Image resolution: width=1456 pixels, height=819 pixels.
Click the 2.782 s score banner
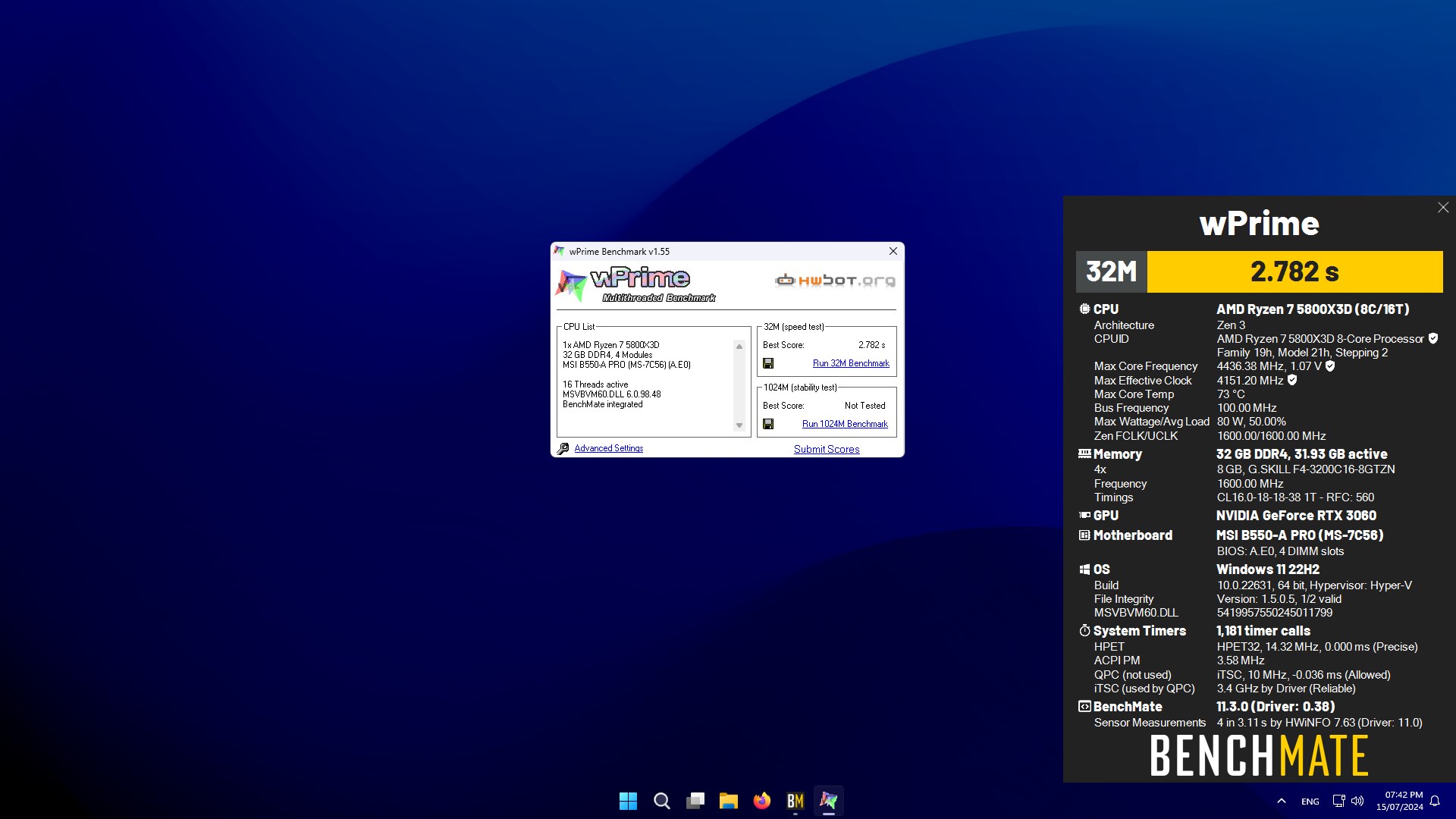(x=1294, y=271)
